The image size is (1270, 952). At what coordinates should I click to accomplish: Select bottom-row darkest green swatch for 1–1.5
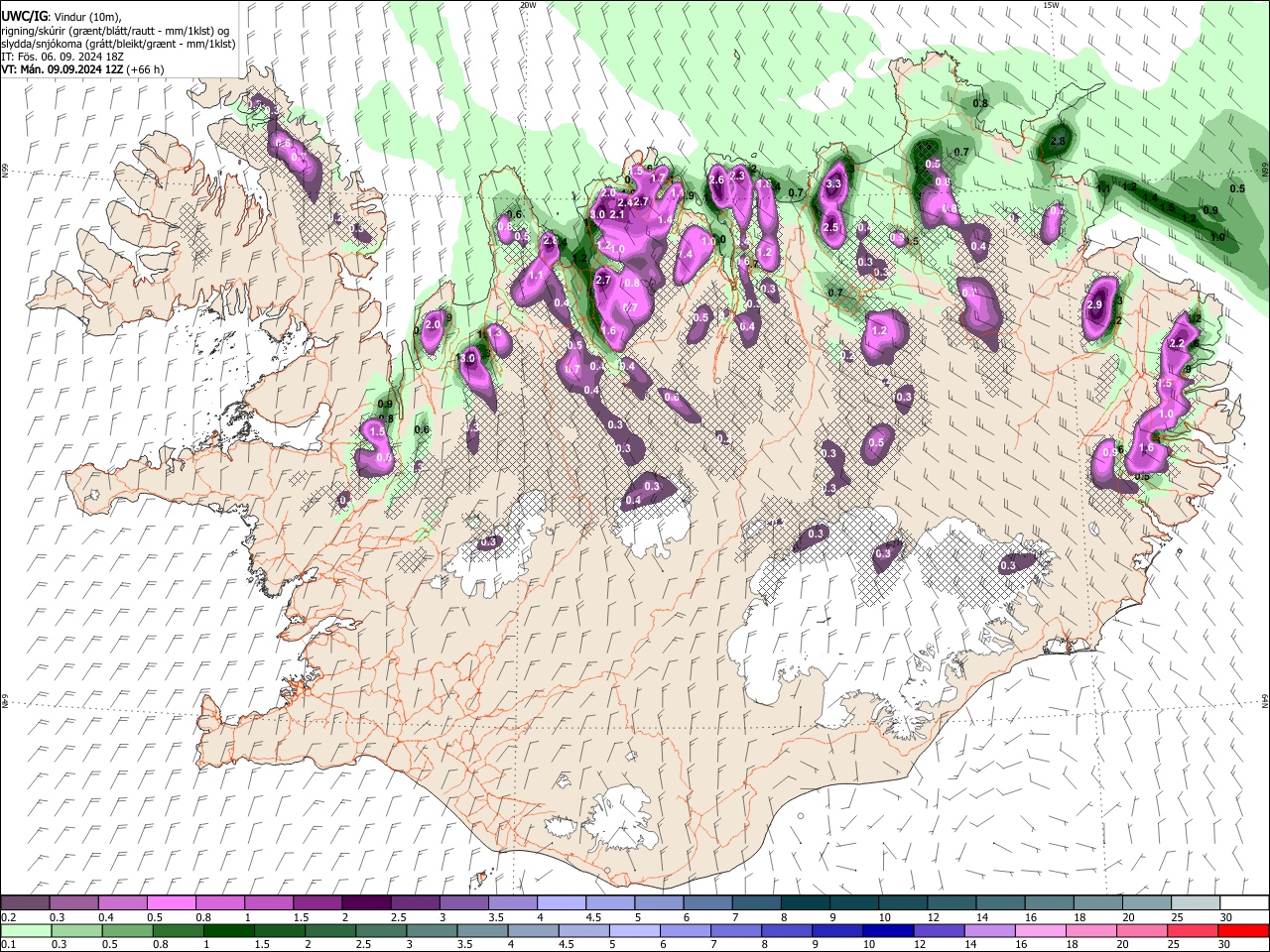click(x=228, y=930)
